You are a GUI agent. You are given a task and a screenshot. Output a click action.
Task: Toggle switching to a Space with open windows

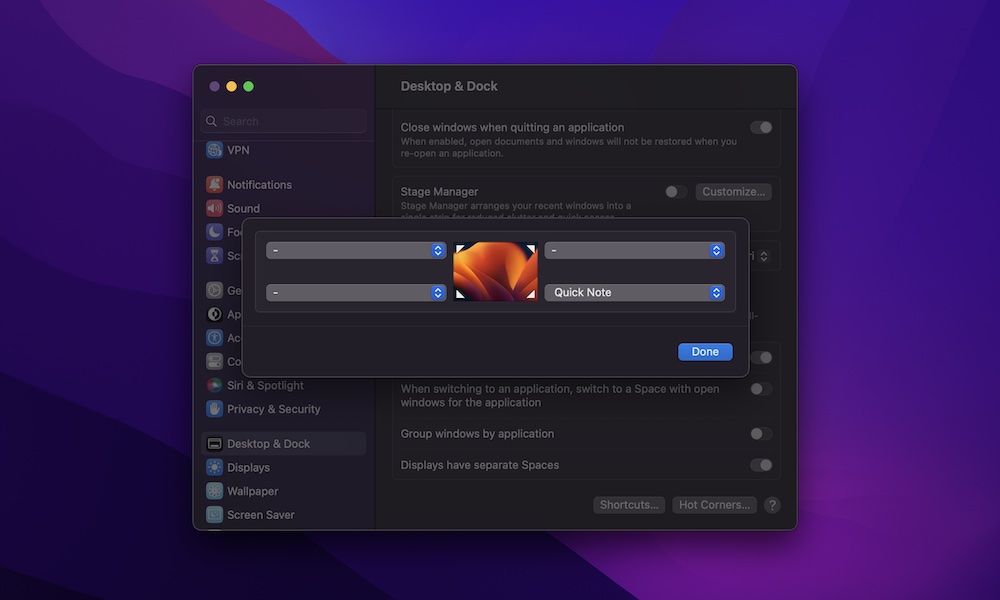pos(761,389)
